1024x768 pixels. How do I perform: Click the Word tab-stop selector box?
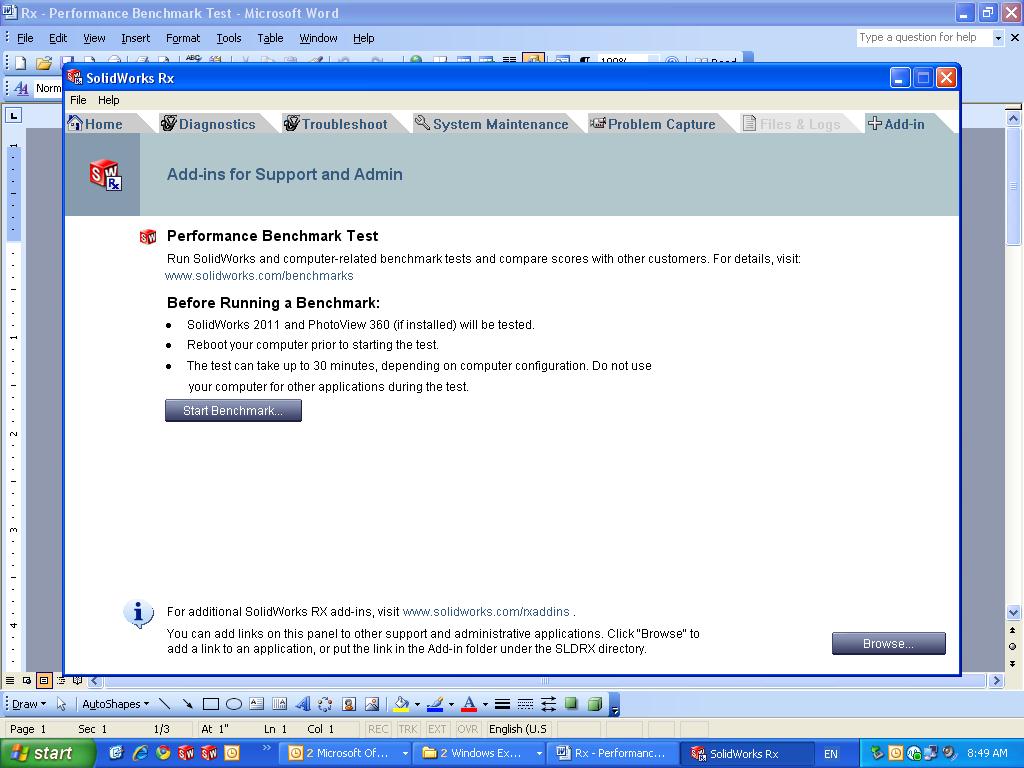pyautogui.click(x=14, y=116)
